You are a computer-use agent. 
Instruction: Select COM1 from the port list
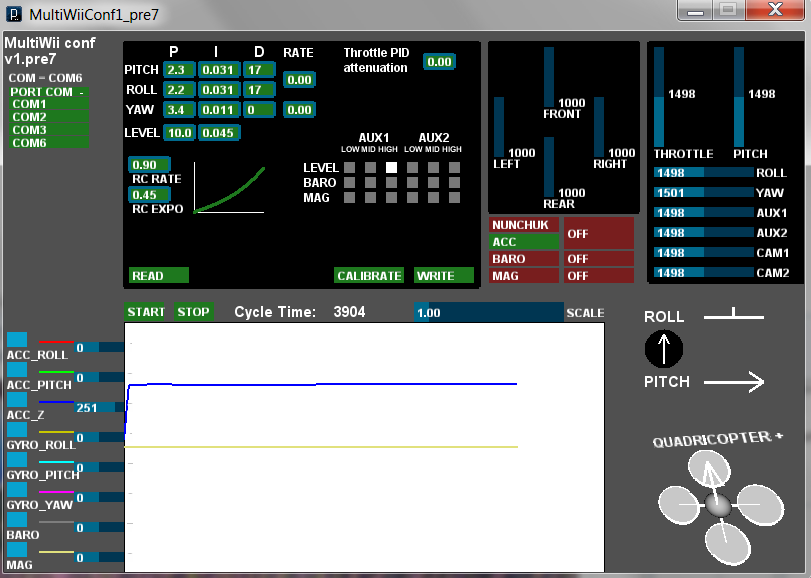click(x=49, y=104)
